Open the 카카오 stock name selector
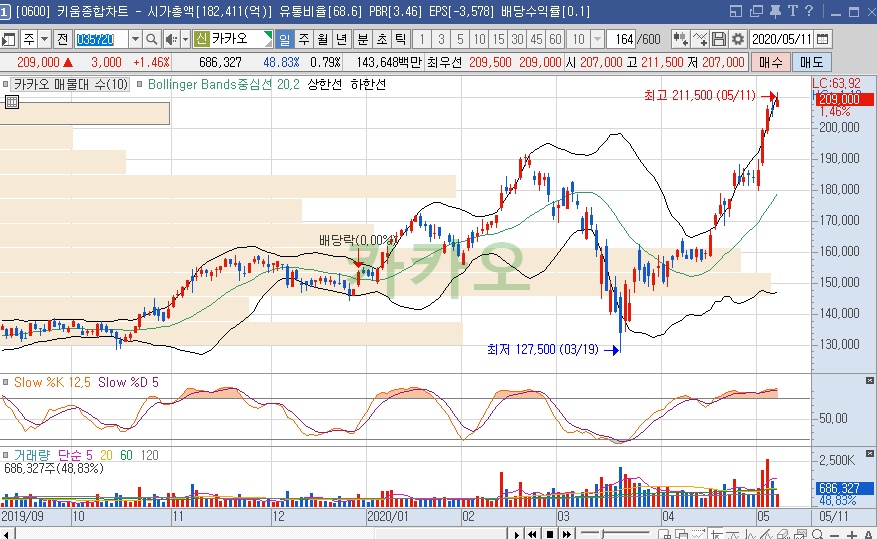Screen dimensions: 877x539 (233, 39)
